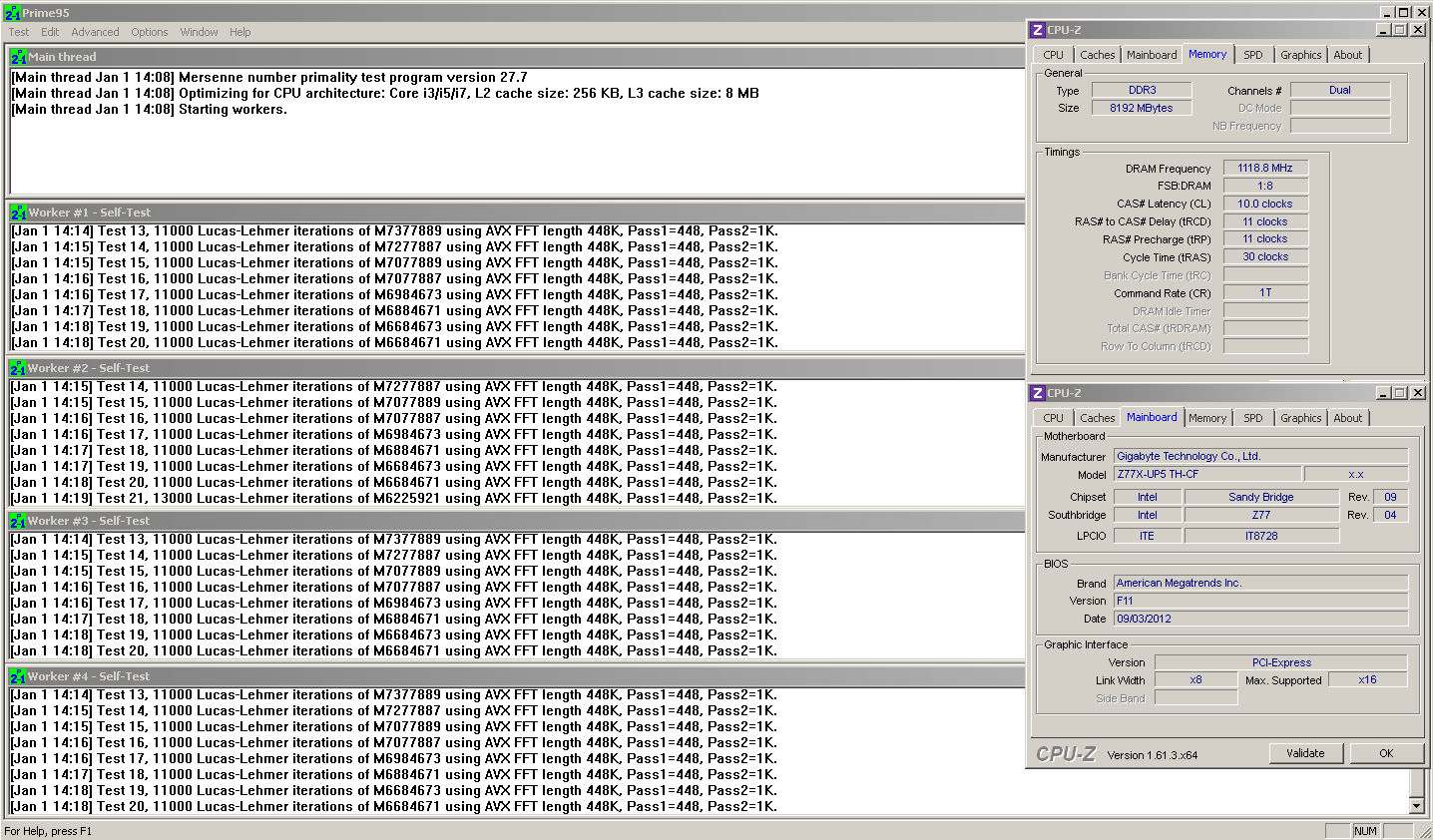Switch to SPD tab in upper CPU-Z
Viewport: 1433px width, 840px height.
pyautogui.click(x=1253, y=55)
